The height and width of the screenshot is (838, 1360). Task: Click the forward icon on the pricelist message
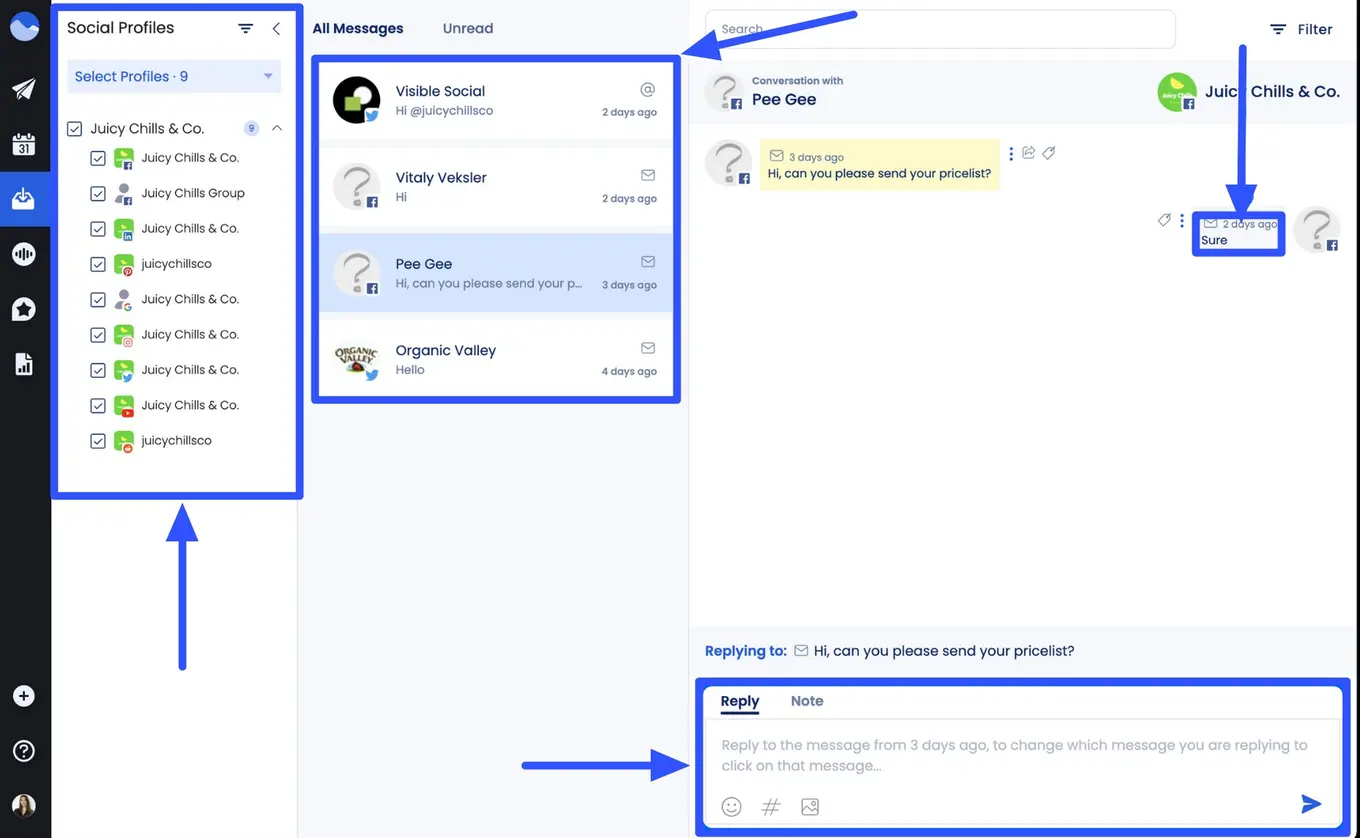[1029, 152]
